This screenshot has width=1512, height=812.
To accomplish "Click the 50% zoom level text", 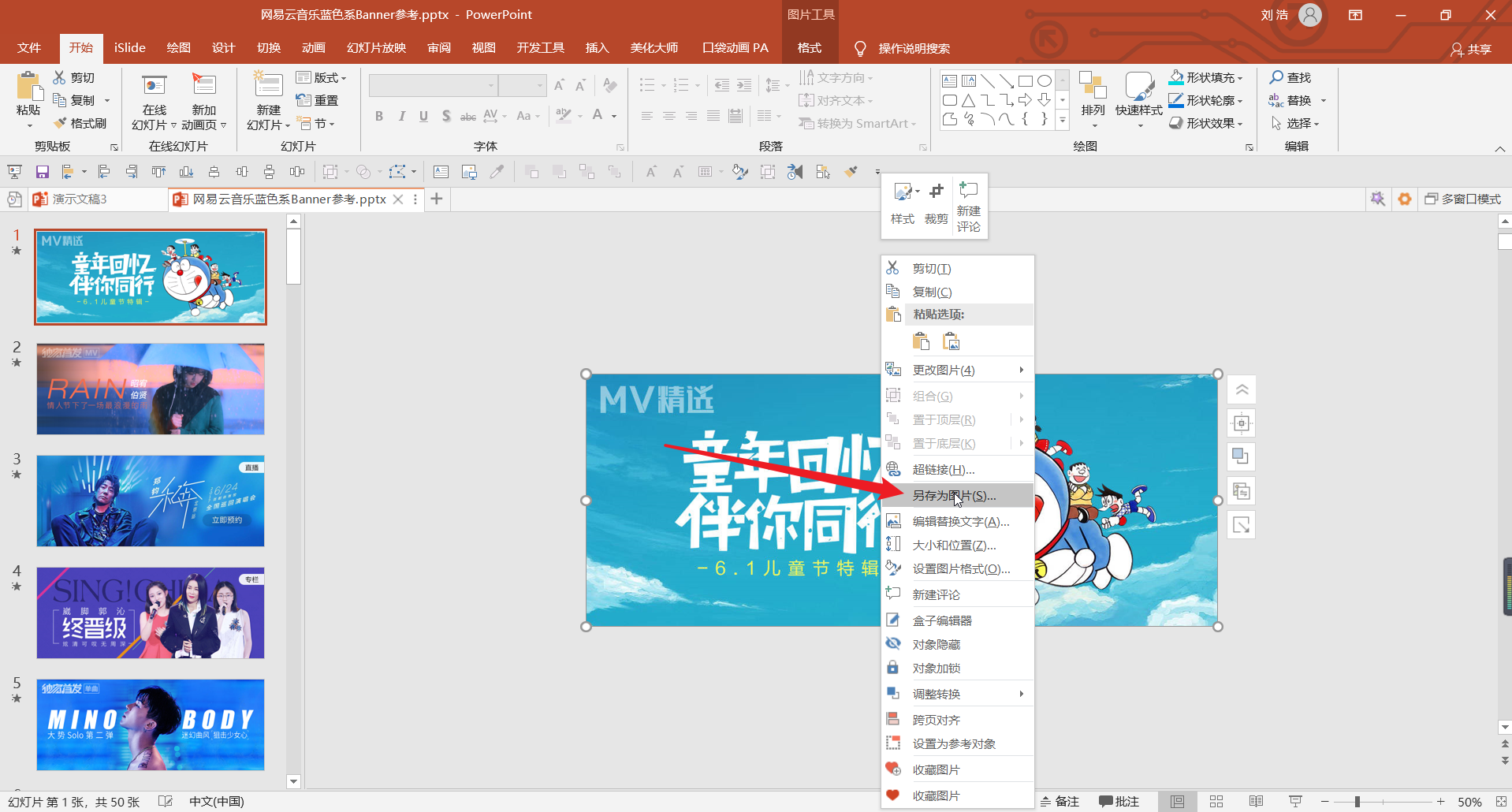I will point(1469,802).
